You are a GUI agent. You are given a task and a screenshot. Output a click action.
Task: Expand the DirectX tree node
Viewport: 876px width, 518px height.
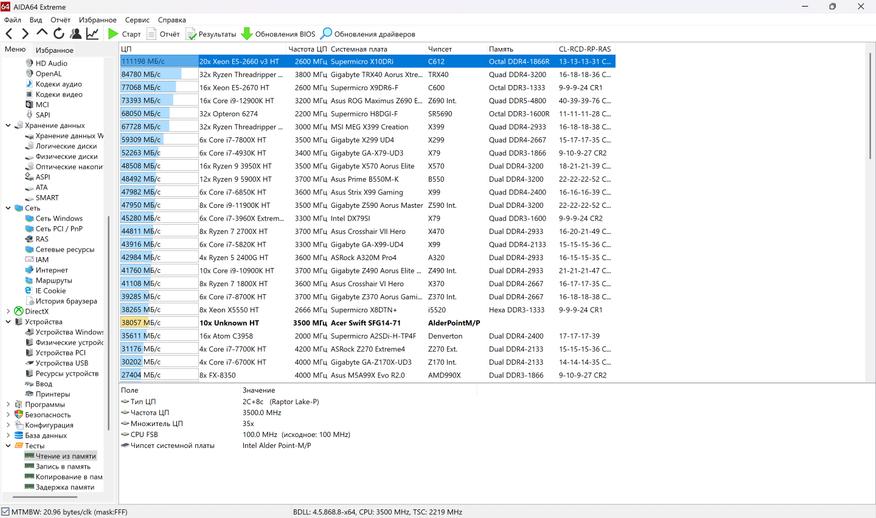click(x=8, y=311)
